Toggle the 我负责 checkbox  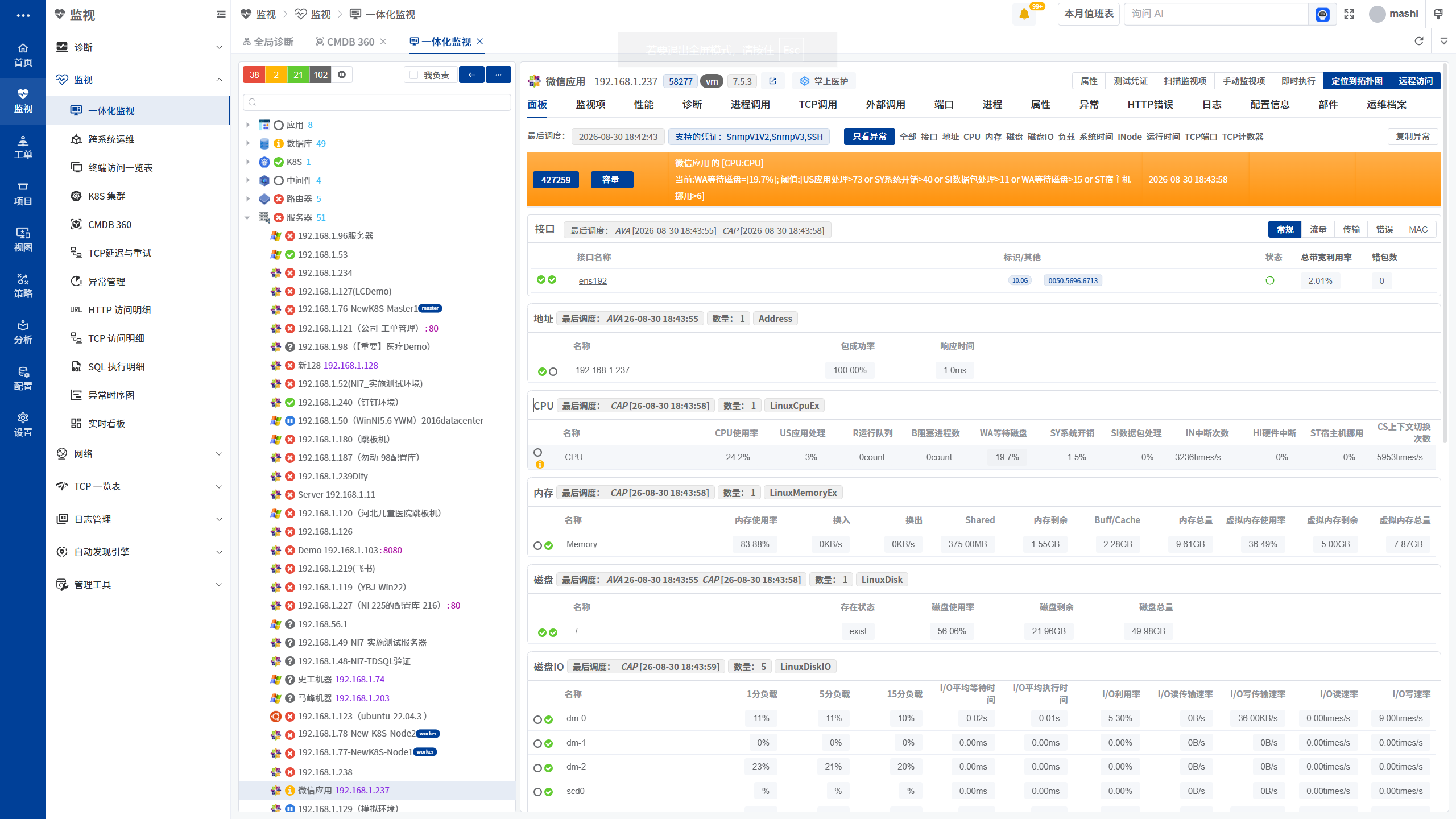click(x=413, y=75)
